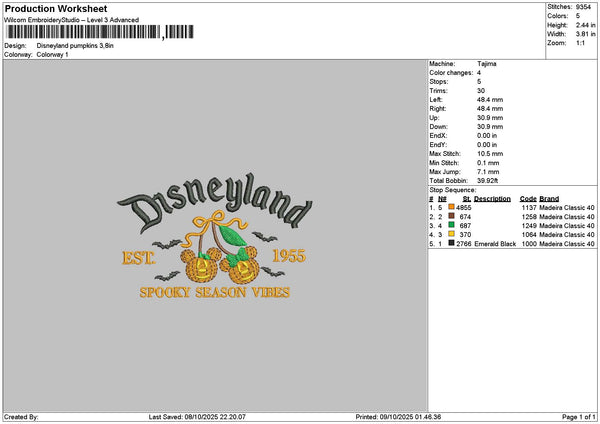Click thread code 1000
The height and width of the screenshot is (424, 600).
[x=529, y=244]
